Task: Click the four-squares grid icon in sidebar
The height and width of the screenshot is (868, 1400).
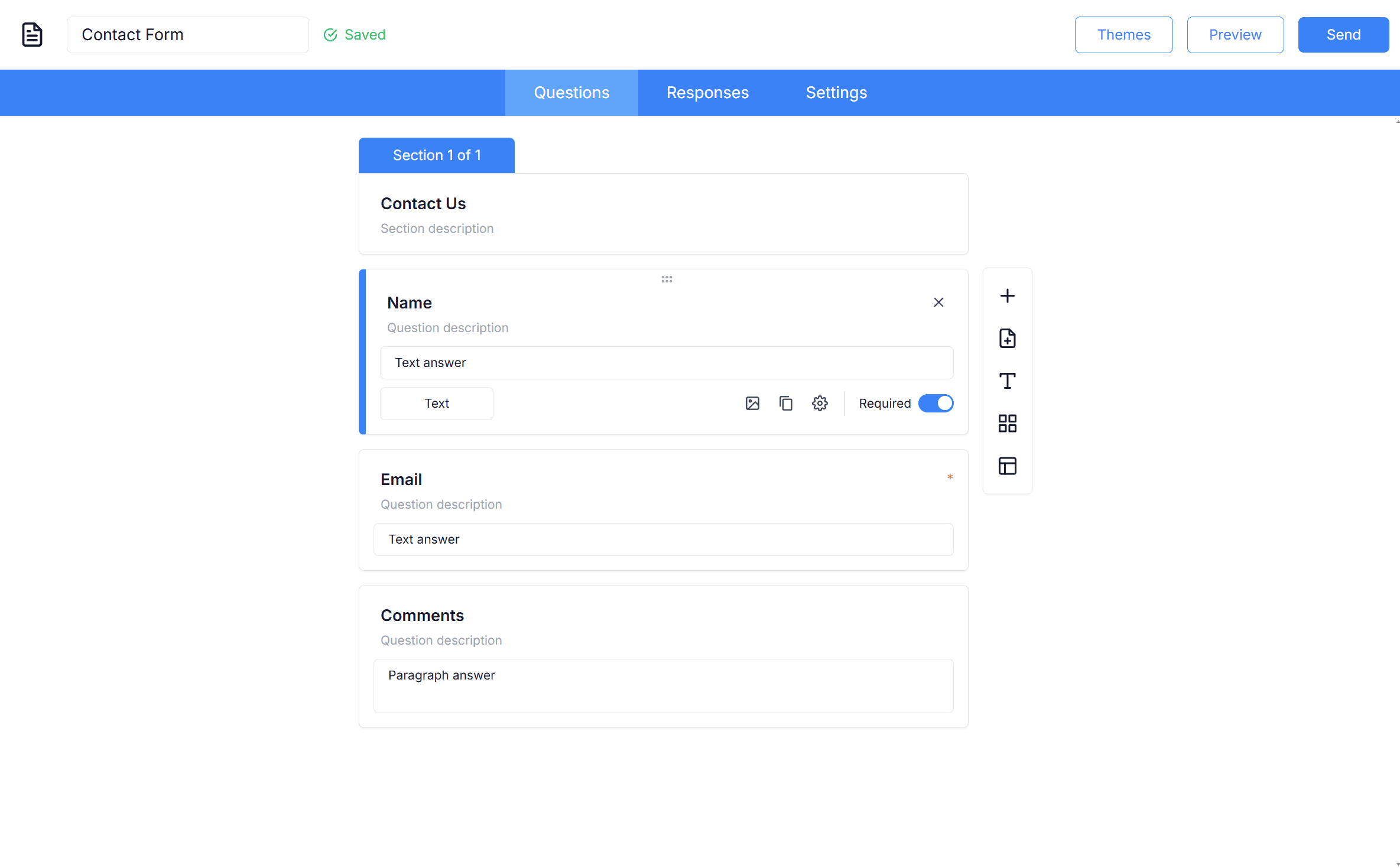Action: (x=1007, y=424)
